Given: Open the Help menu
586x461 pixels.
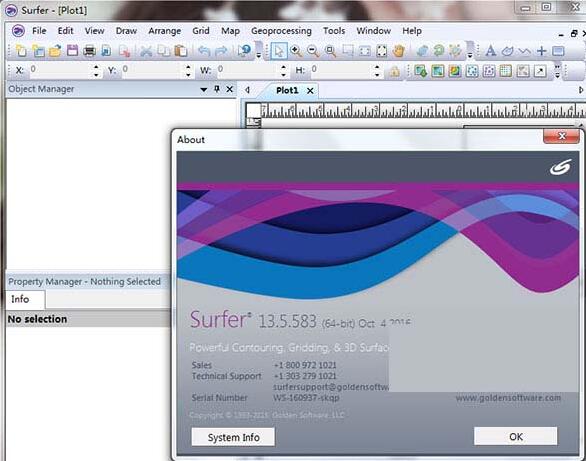Looking at the screenshot, I should click(x=412, y=31).
